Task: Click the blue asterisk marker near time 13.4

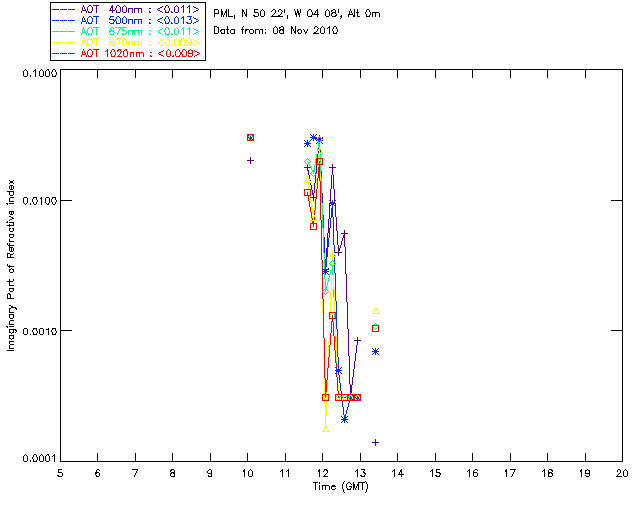Action: (x=376, y=352)
